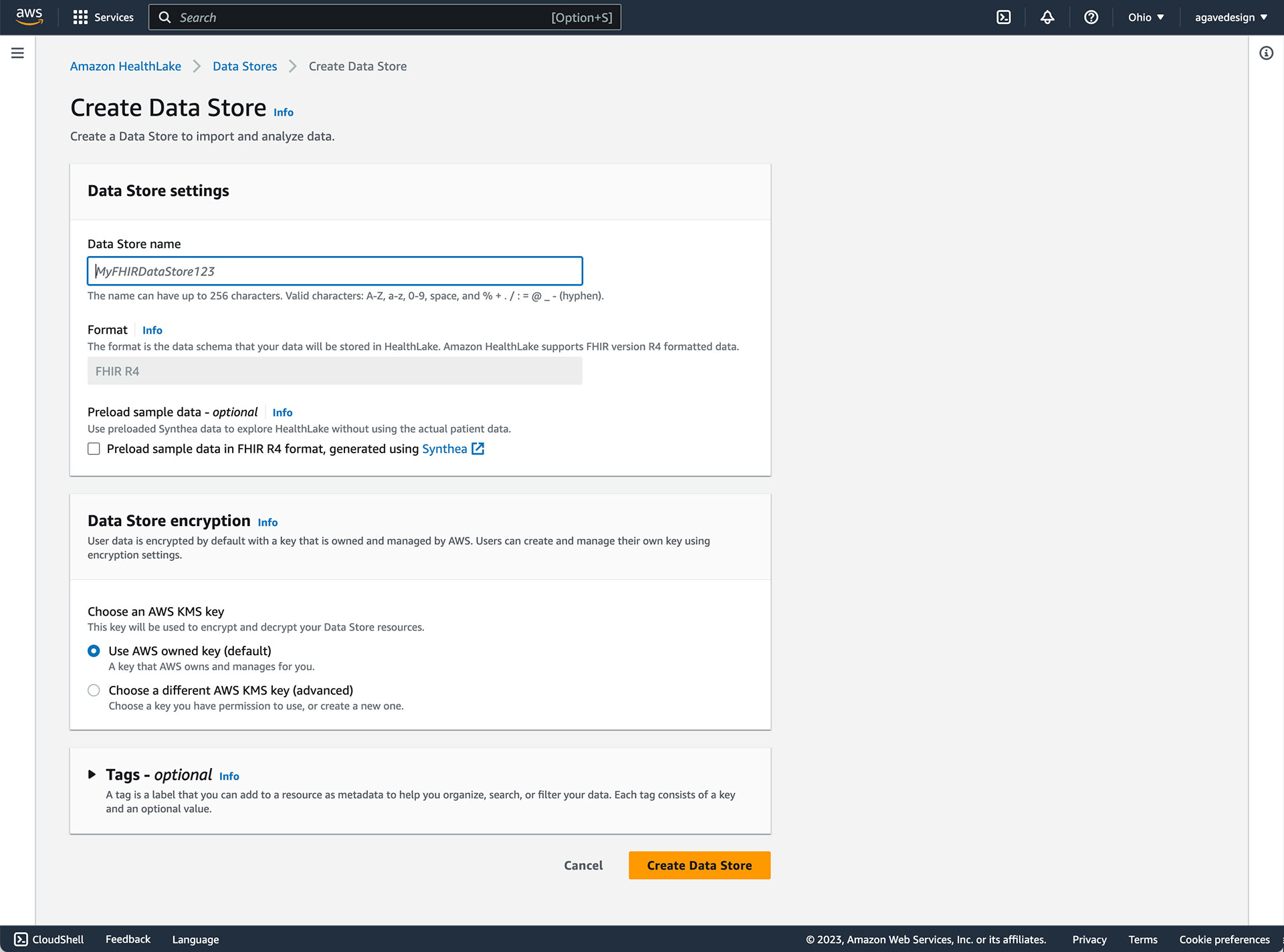Expand the Tags optional section
The height and width of the screenshot is (952, 1284).
pyautogui.click(x=92, y=774)
